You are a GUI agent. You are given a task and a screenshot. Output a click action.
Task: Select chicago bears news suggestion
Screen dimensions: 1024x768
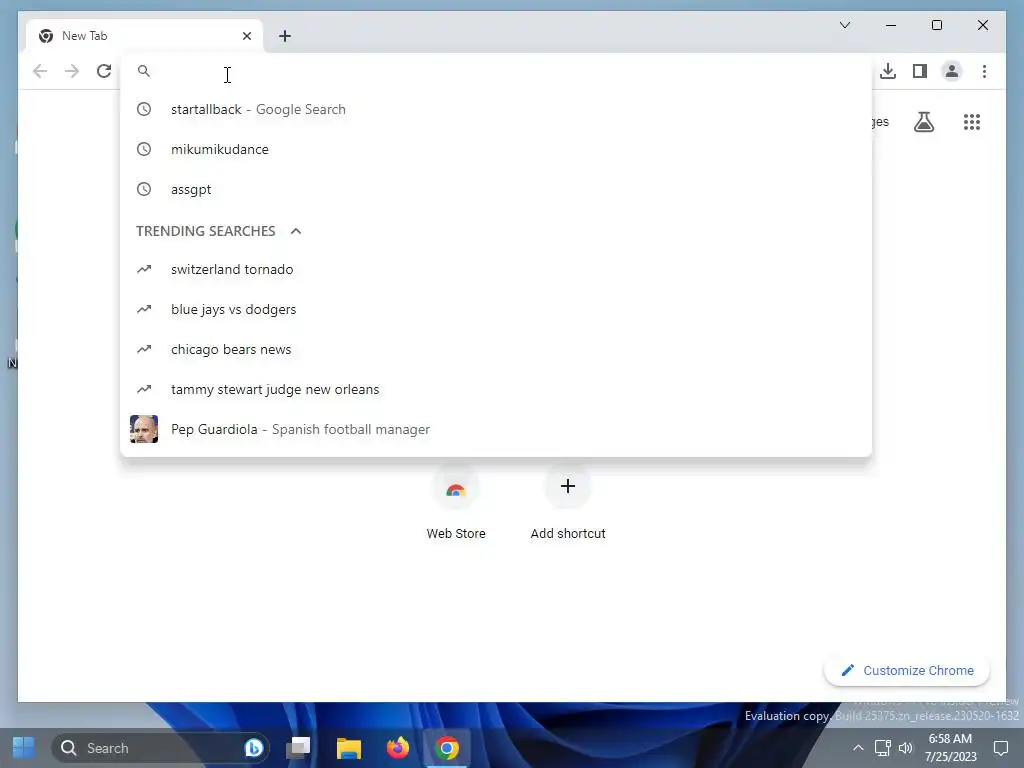point(496,349)
